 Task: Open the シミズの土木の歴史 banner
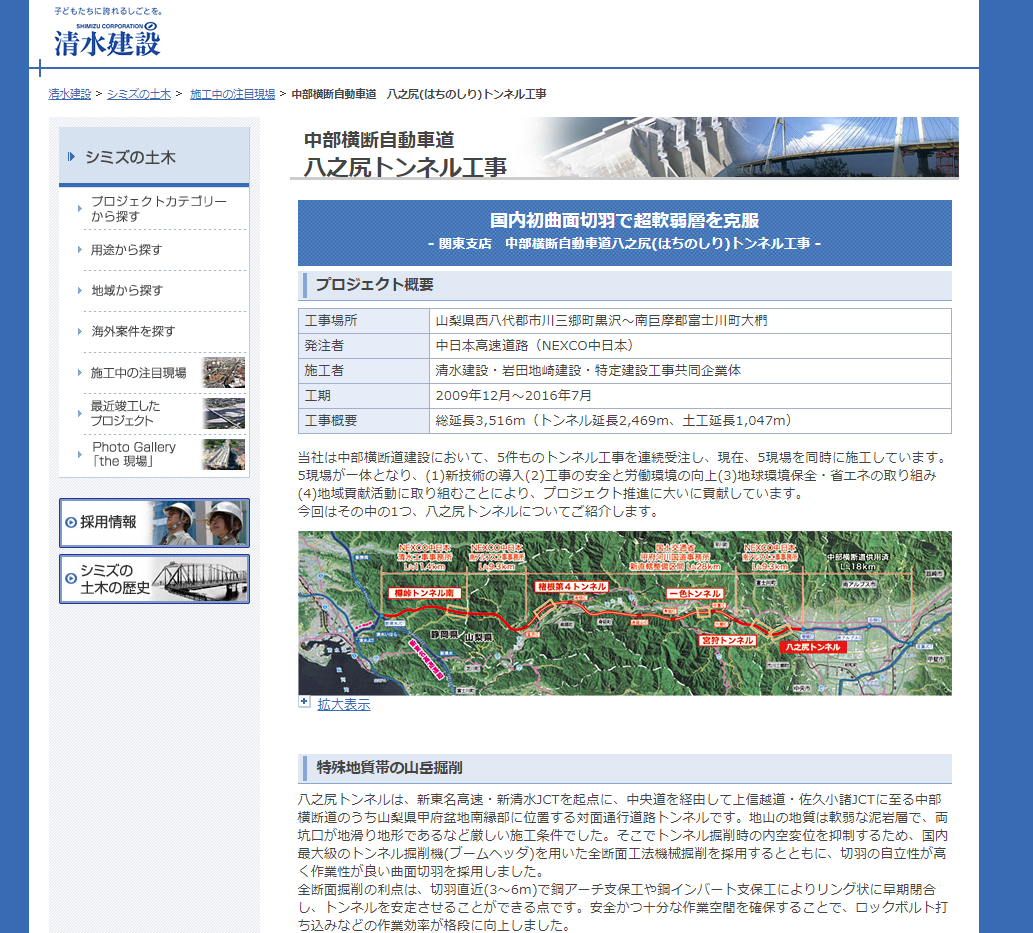[x=154, y=579]
